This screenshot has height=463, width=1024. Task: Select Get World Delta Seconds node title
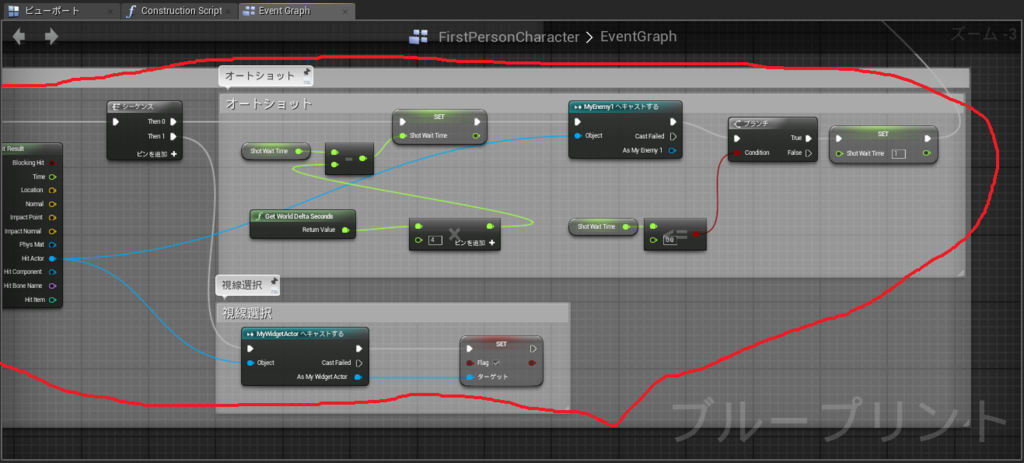click(299, 216)
